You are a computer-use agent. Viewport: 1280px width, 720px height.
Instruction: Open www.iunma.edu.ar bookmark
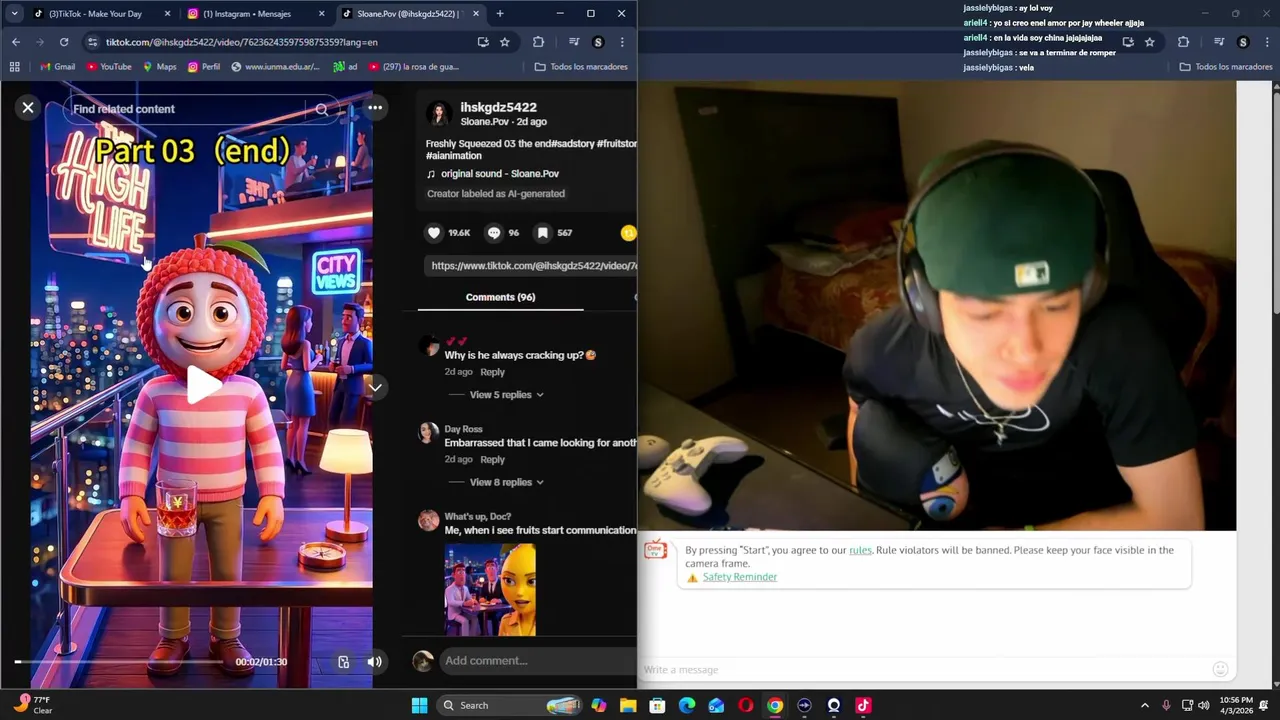(x=275, y=67)
